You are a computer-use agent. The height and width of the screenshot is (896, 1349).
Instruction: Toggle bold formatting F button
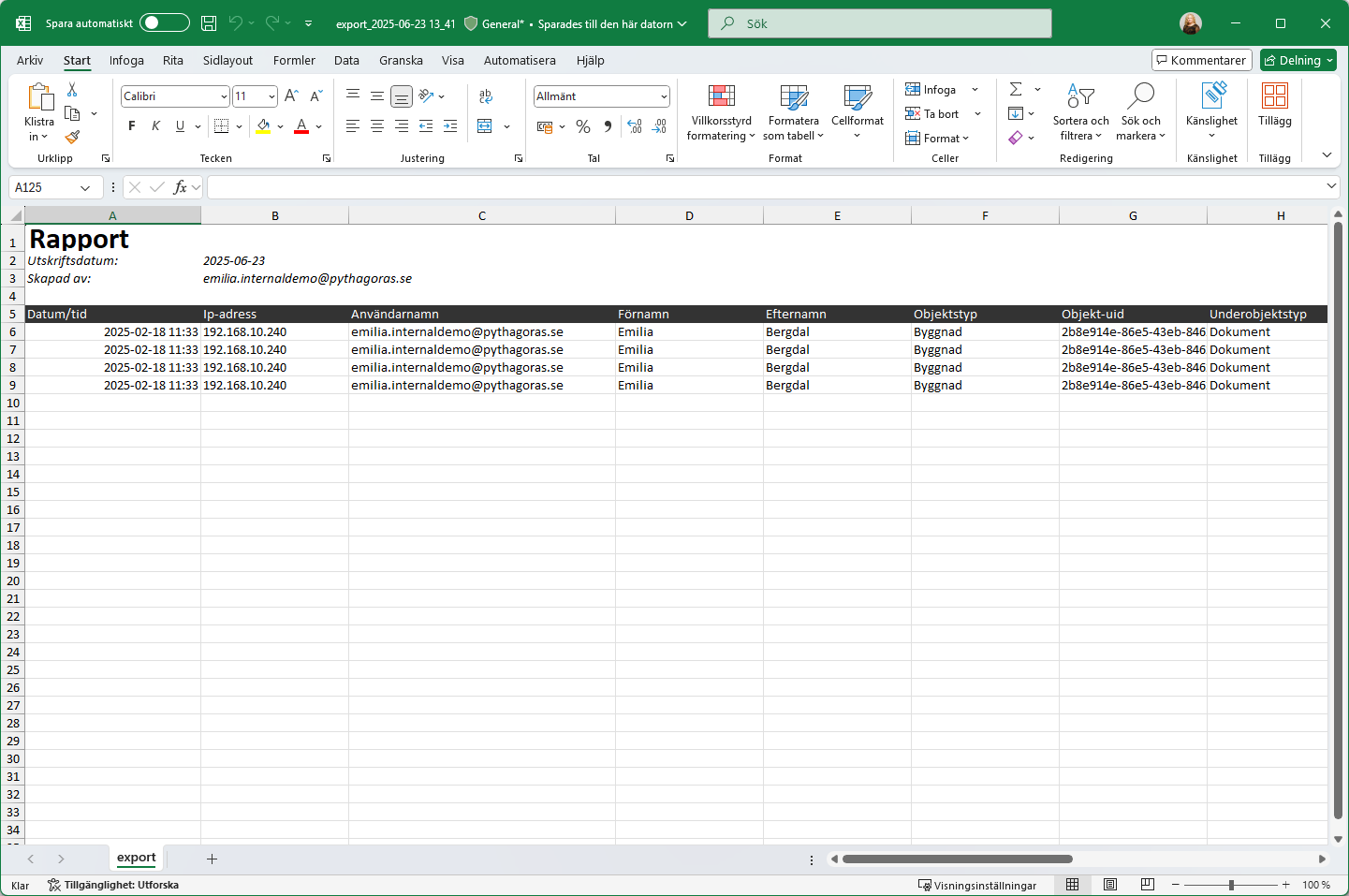(x=132, y=126)
